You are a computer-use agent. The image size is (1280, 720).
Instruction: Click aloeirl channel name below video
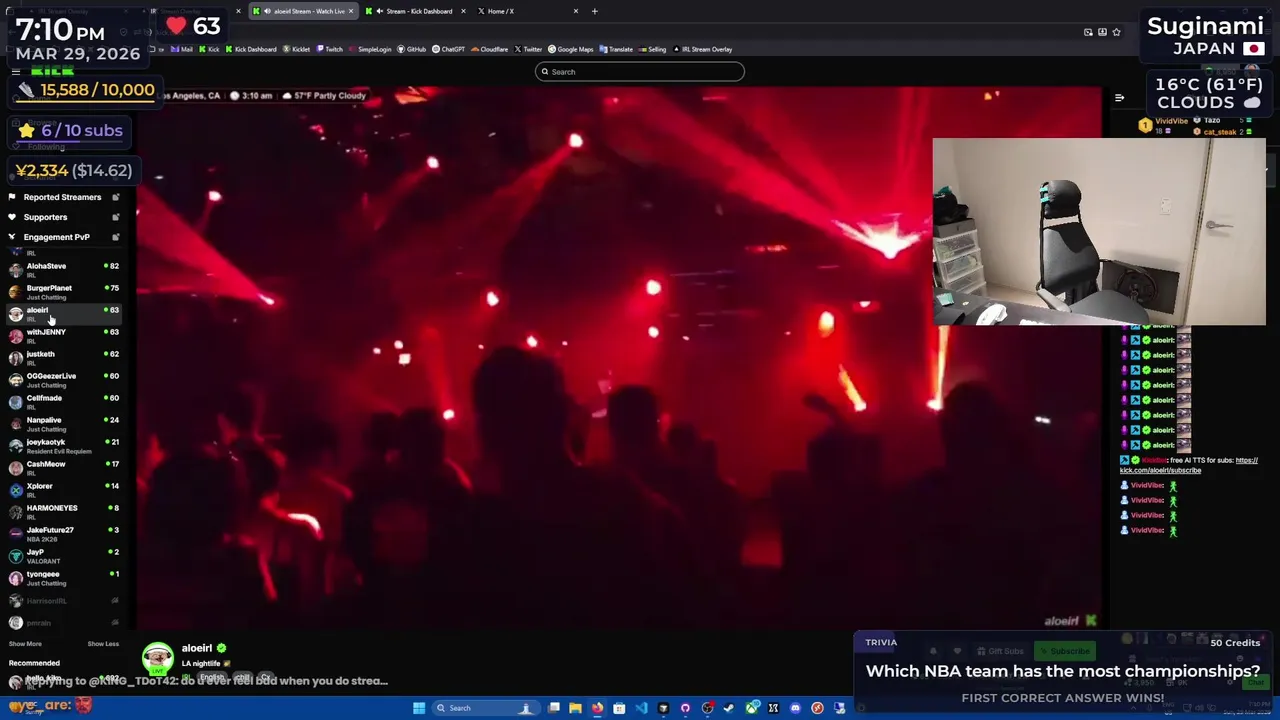click(197, 648)
